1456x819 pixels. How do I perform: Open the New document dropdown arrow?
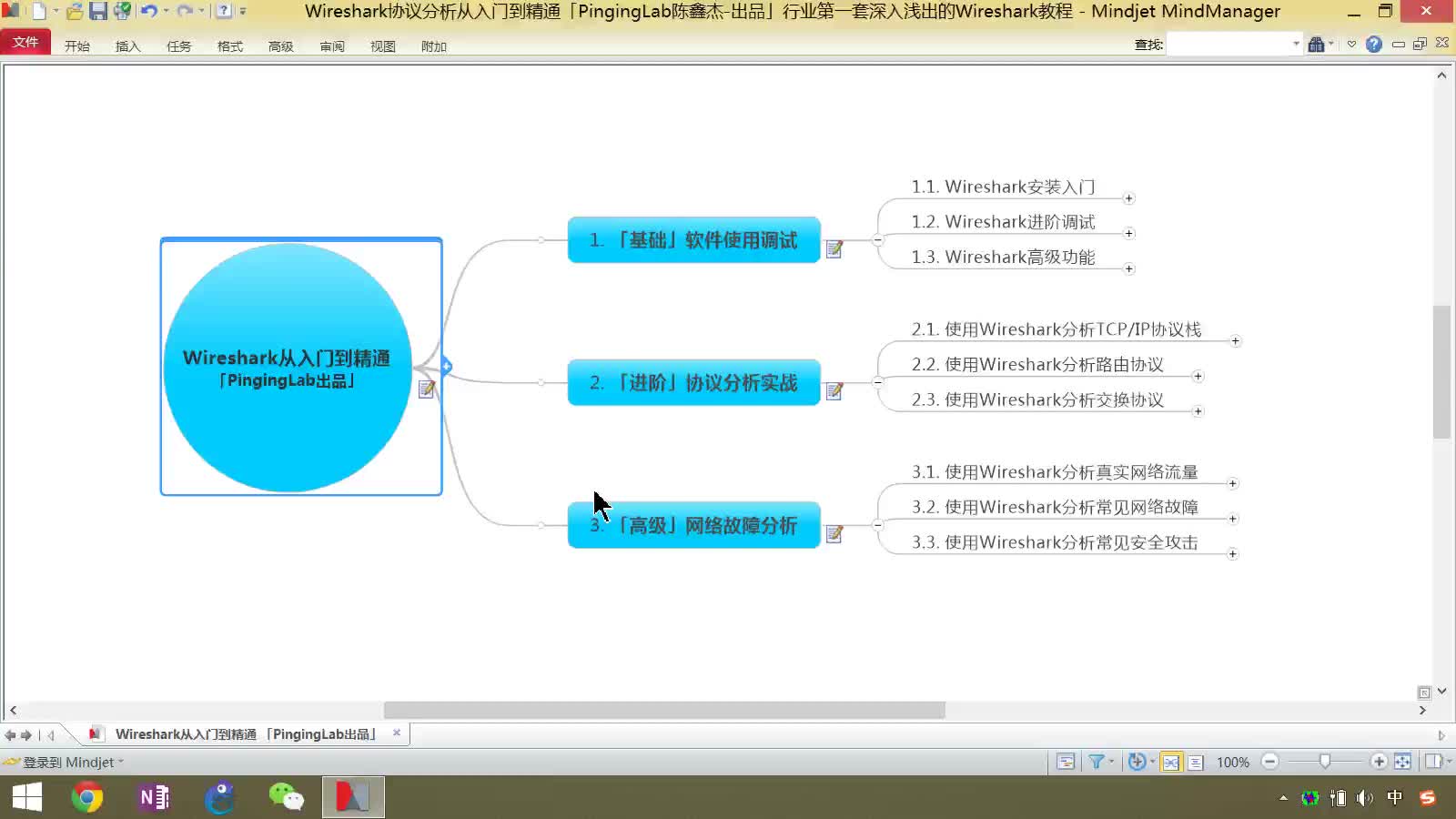pos(56,12)
